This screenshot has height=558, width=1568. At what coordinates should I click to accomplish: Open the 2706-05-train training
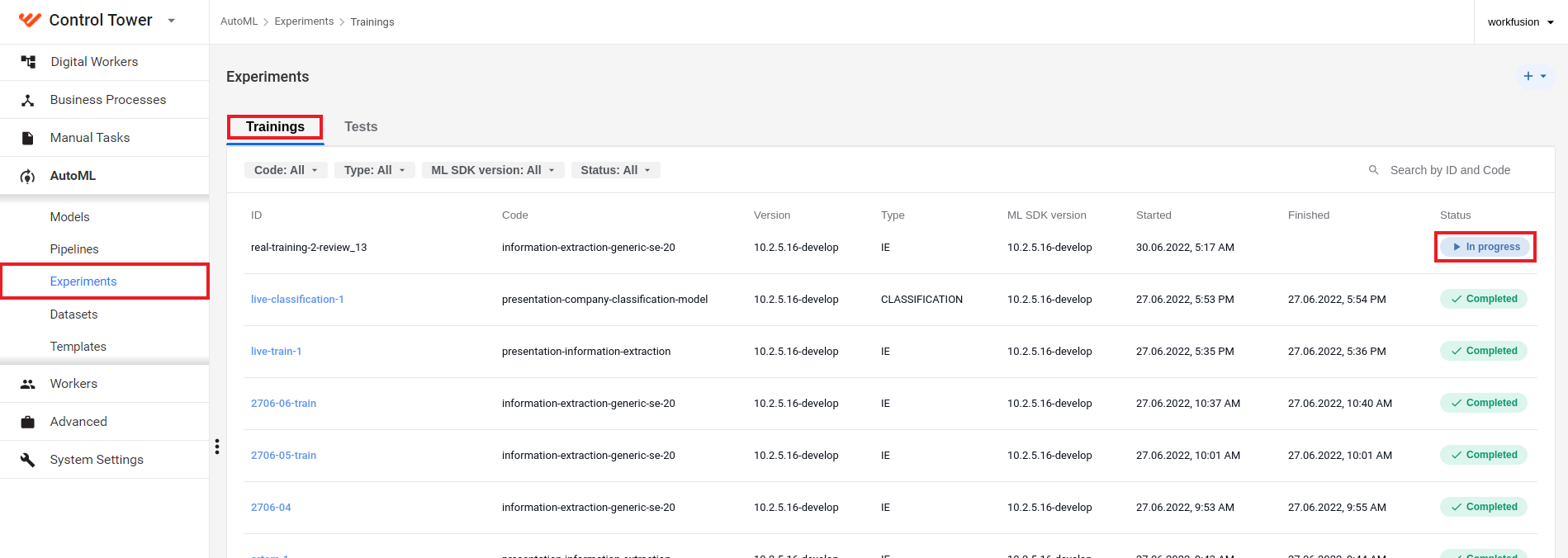[284, 456]
